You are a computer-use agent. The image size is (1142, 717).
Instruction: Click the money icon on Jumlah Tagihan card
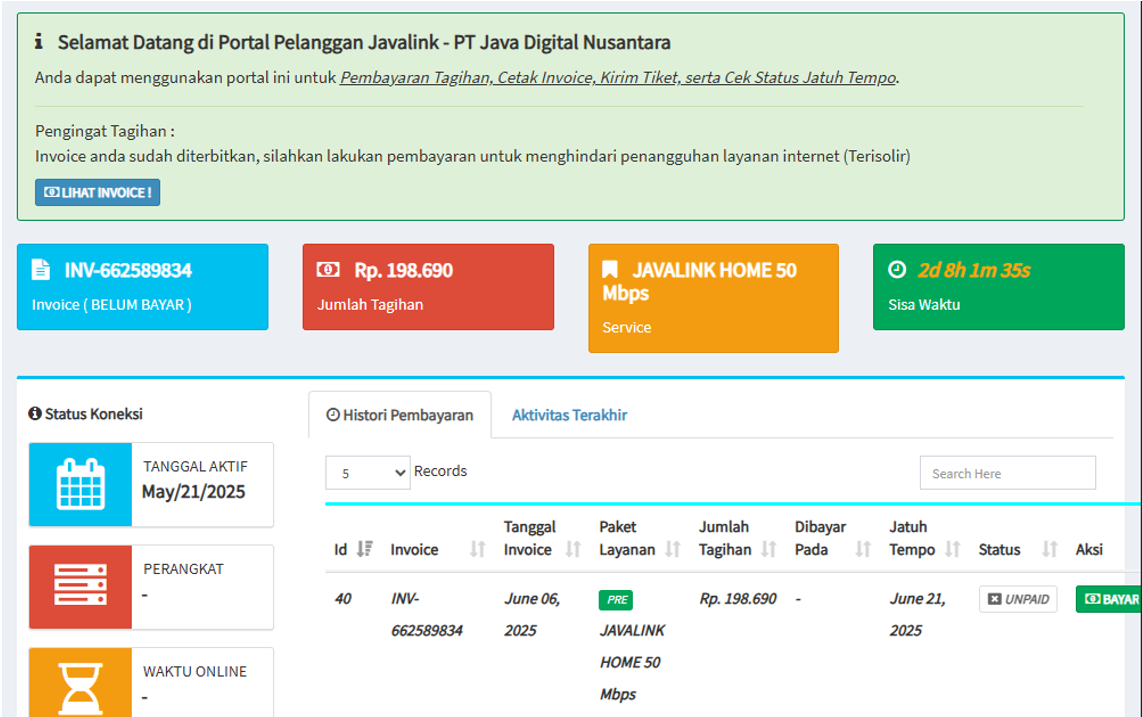click(328, 270)
